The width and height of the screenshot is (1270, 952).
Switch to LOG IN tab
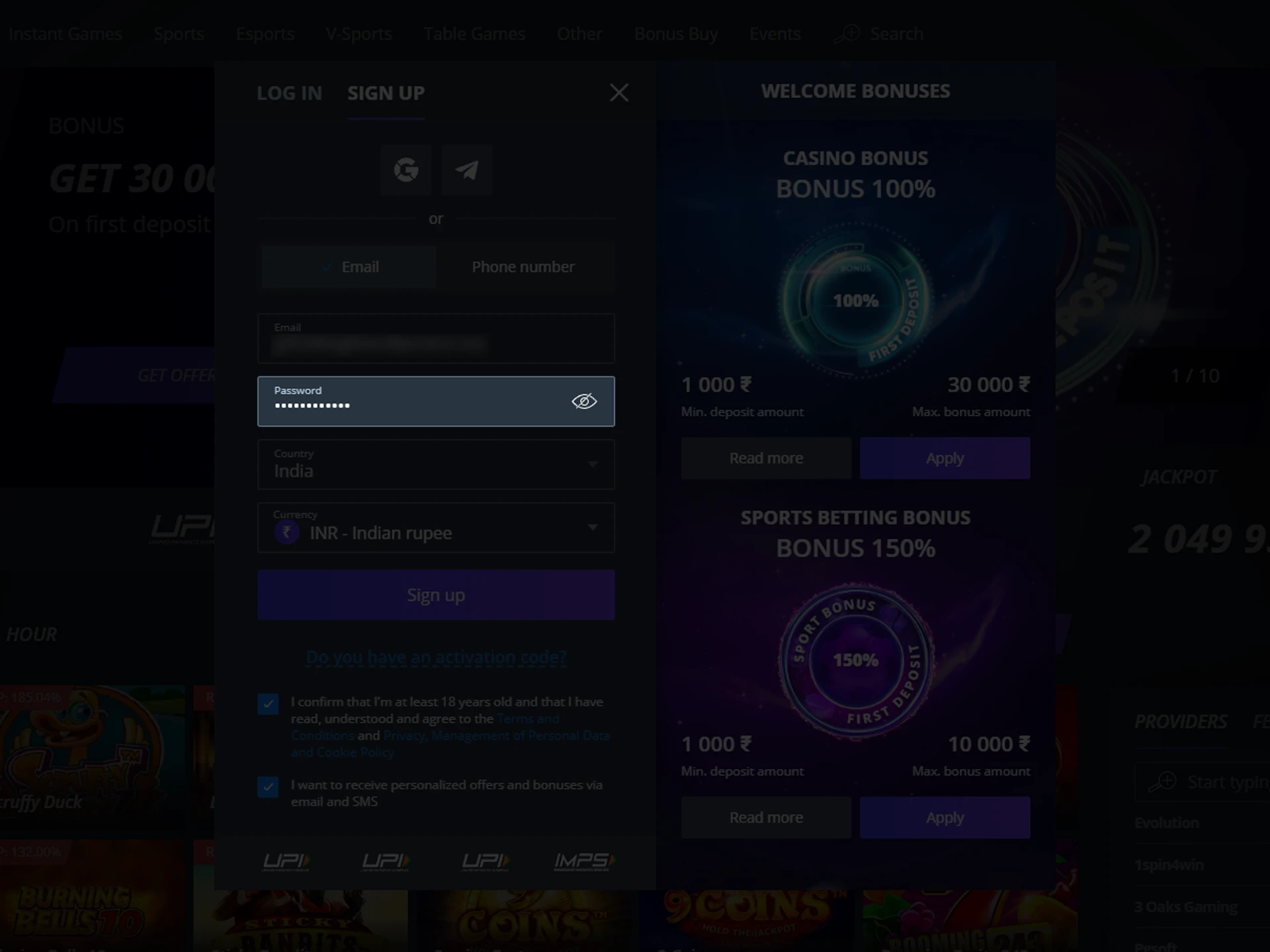click(289, 92)
